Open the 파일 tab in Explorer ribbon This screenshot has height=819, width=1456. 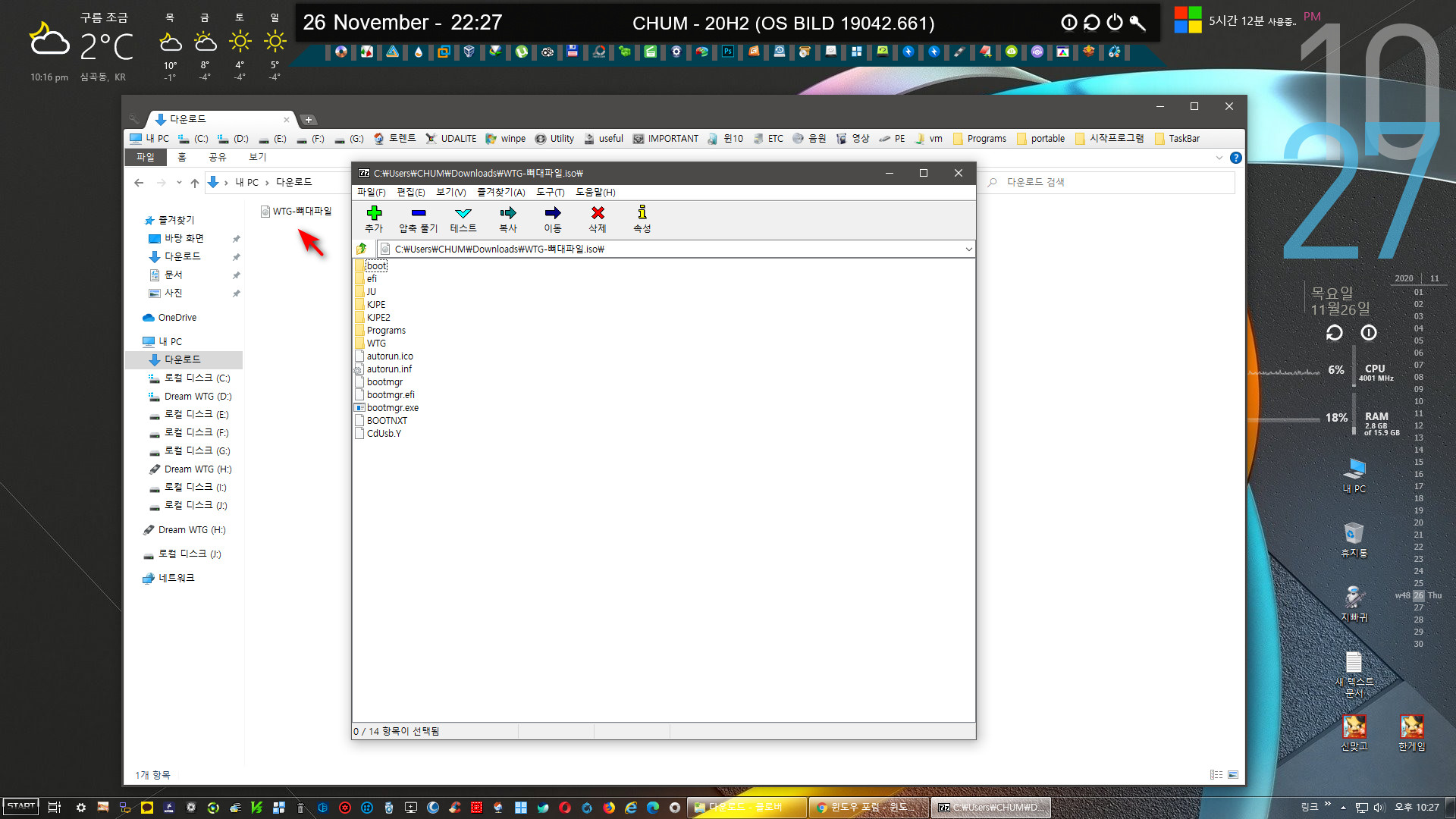146,157
